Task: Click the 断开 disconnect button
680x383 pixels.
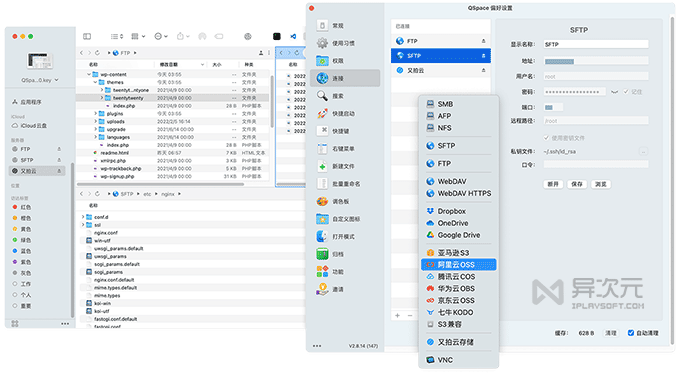Action: [x=553, y=184]
